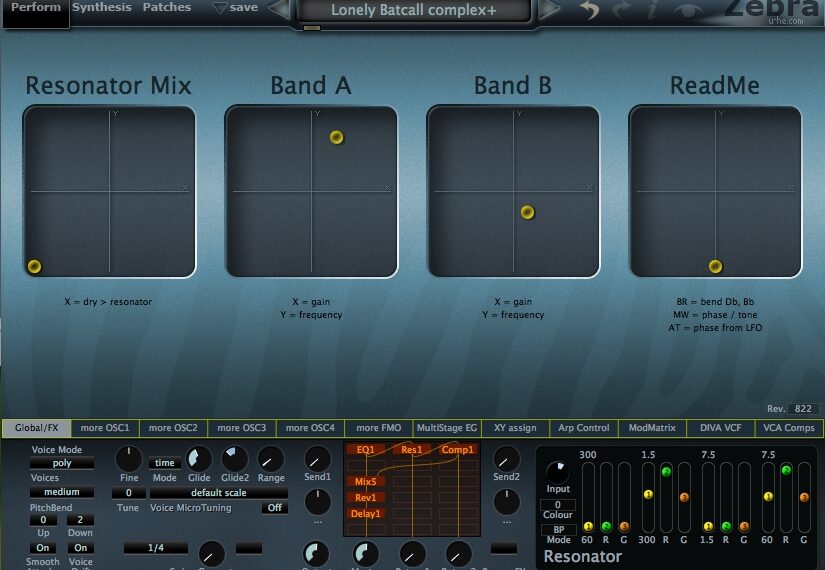Switch to the Synthesis page

click(x=102, y=8)
